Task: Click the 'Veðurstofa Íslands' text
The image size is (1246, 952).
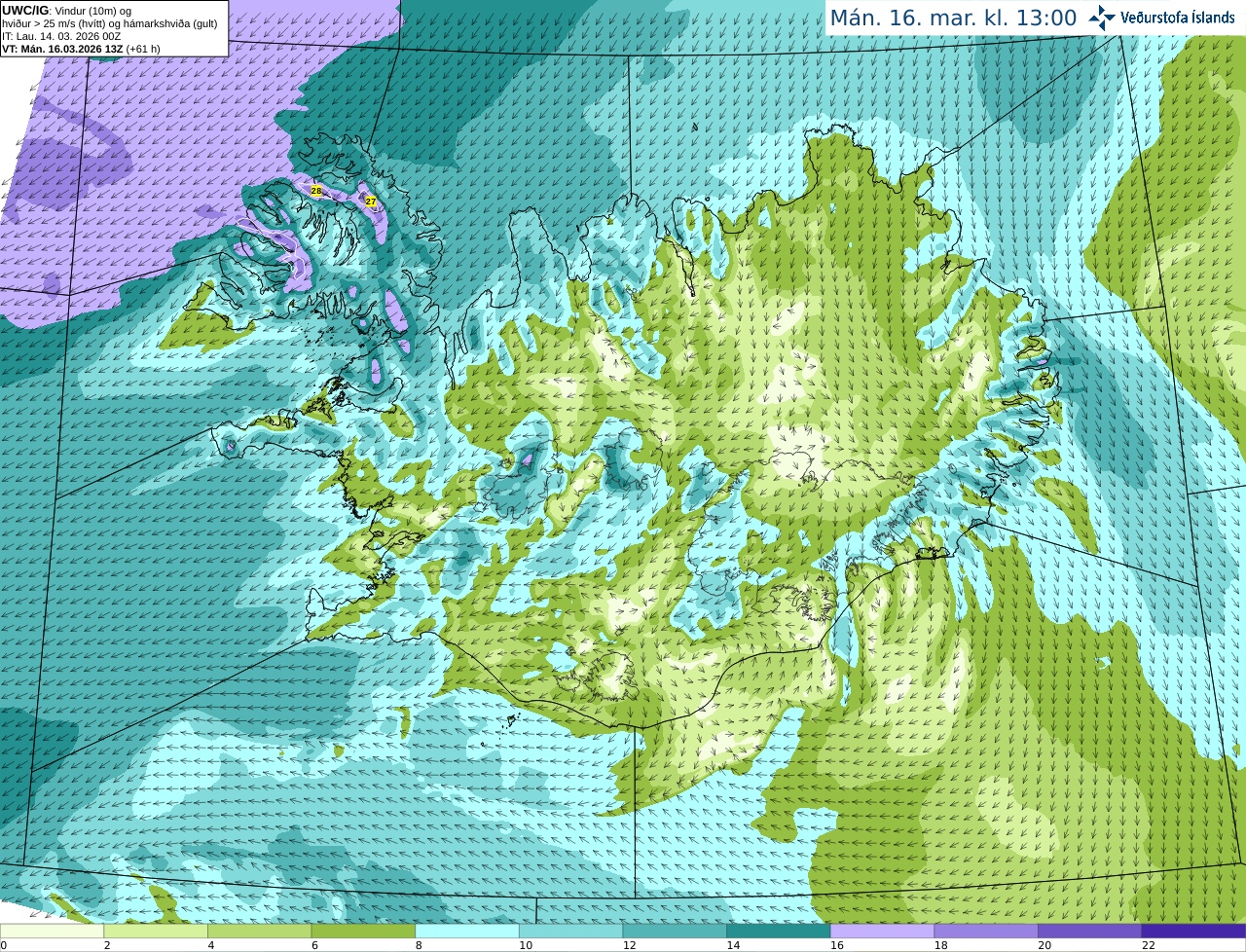Action: tap(1177, 18)
